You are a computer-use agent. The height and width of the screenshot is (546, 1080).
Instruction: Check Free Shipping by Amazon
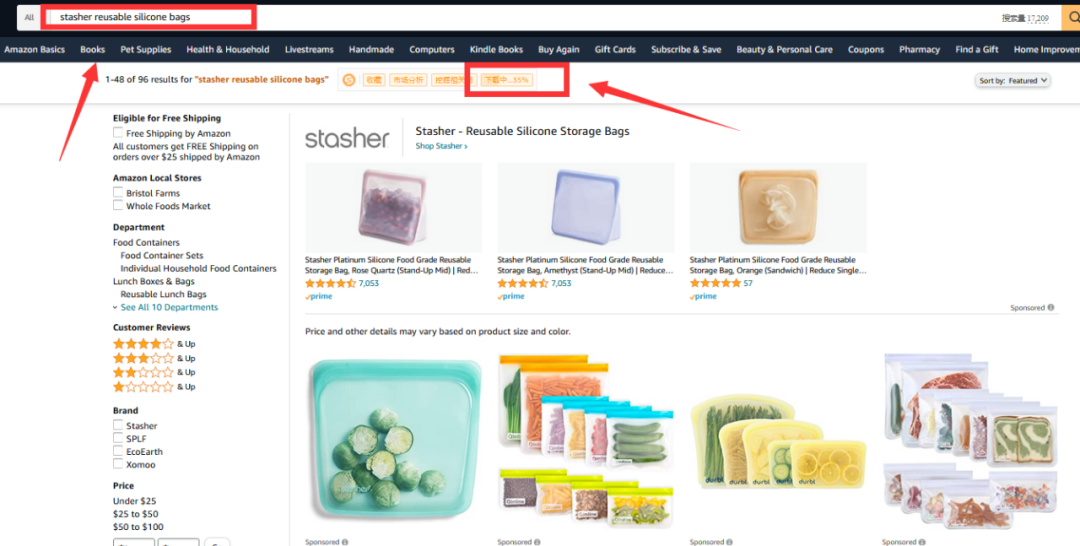(x=118, y=133)
